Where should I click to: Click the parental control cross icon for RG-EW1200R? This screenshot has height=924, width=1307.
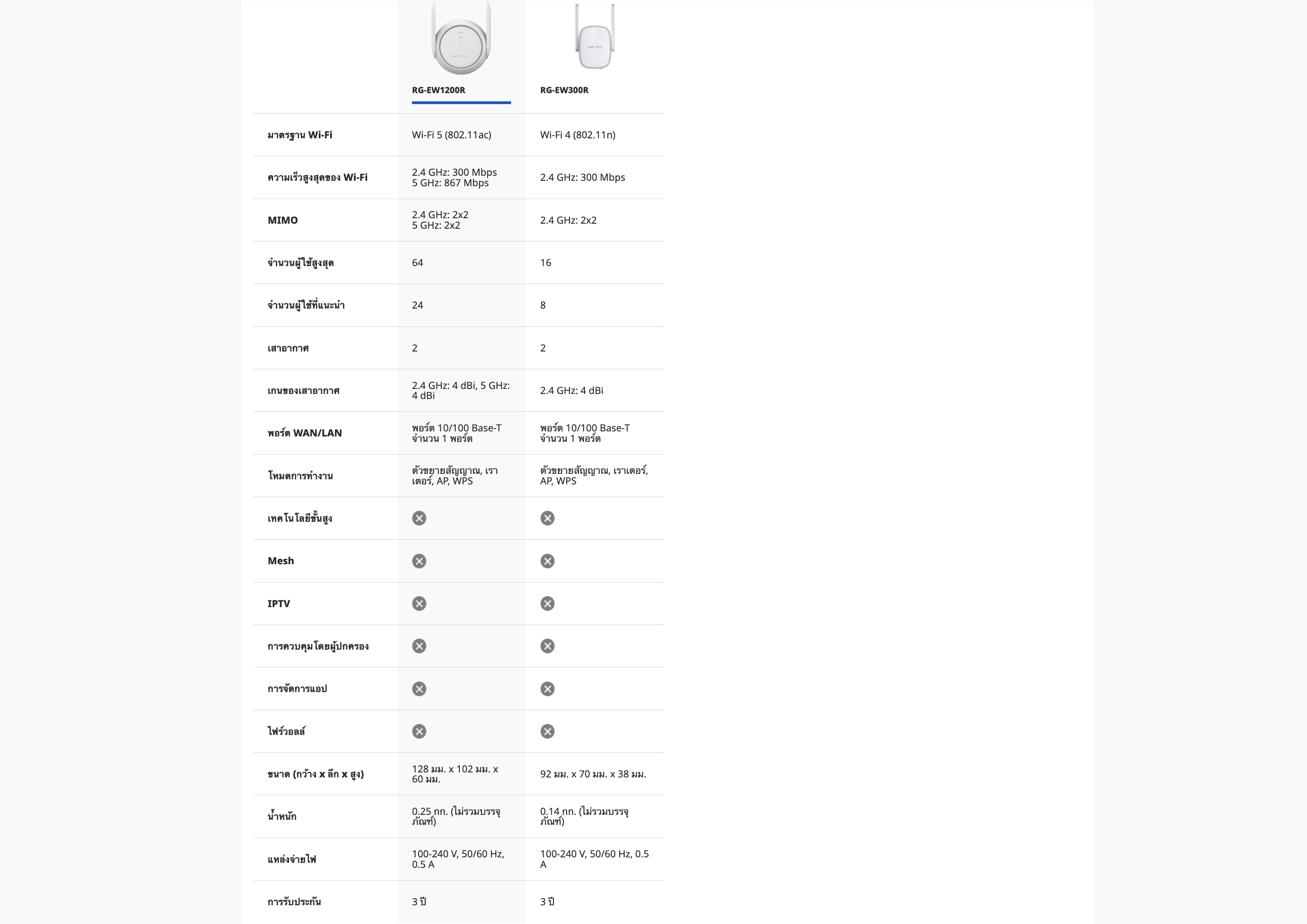(419, 646)
